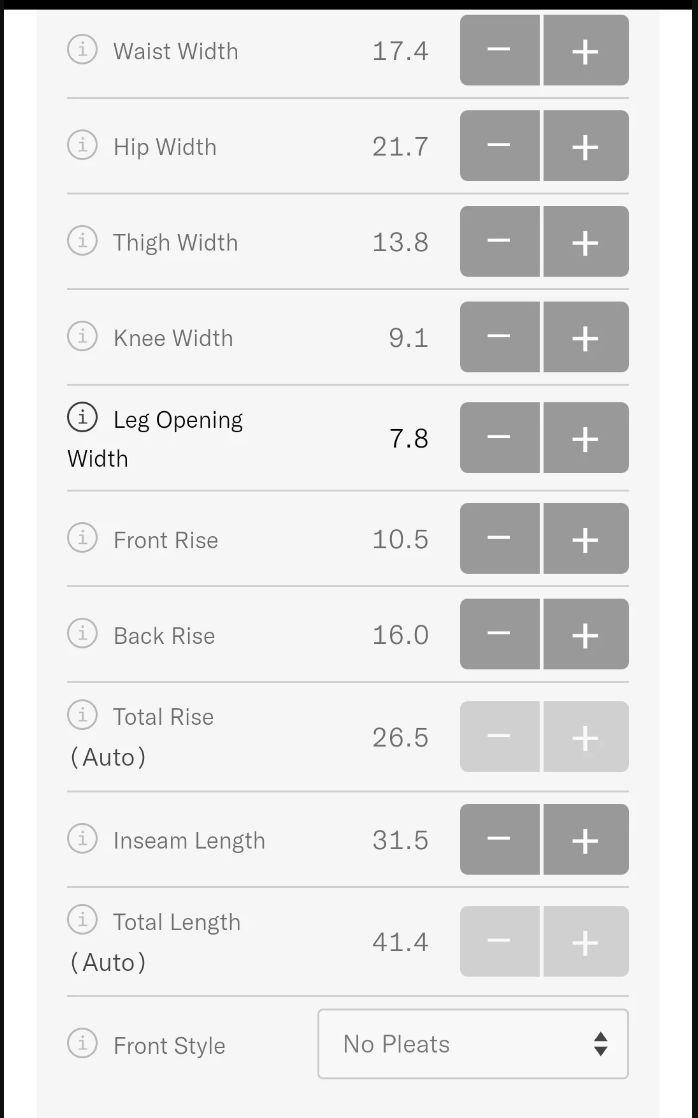Increase Thigh Width value
Image resolution: width=698 pixels, height=1118 pixels.
(585, 242)
